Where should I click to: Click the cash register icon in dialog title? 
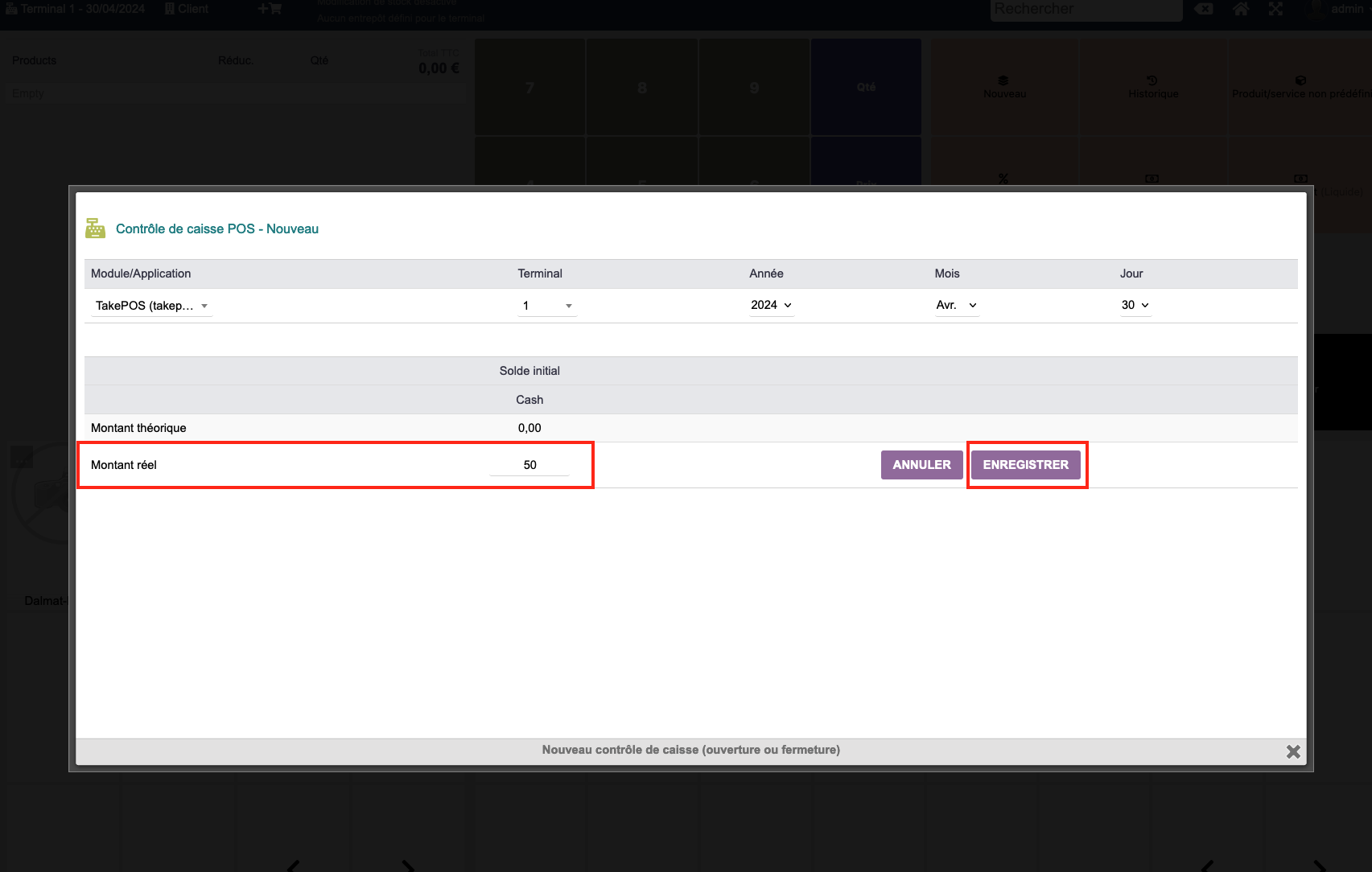95,228
